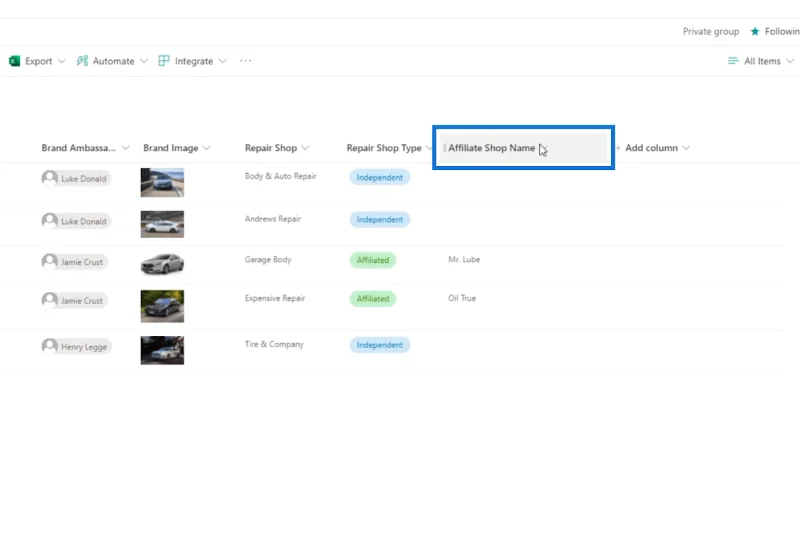
Task: Click the plus icon beside Add column
Action: point(618,148)
